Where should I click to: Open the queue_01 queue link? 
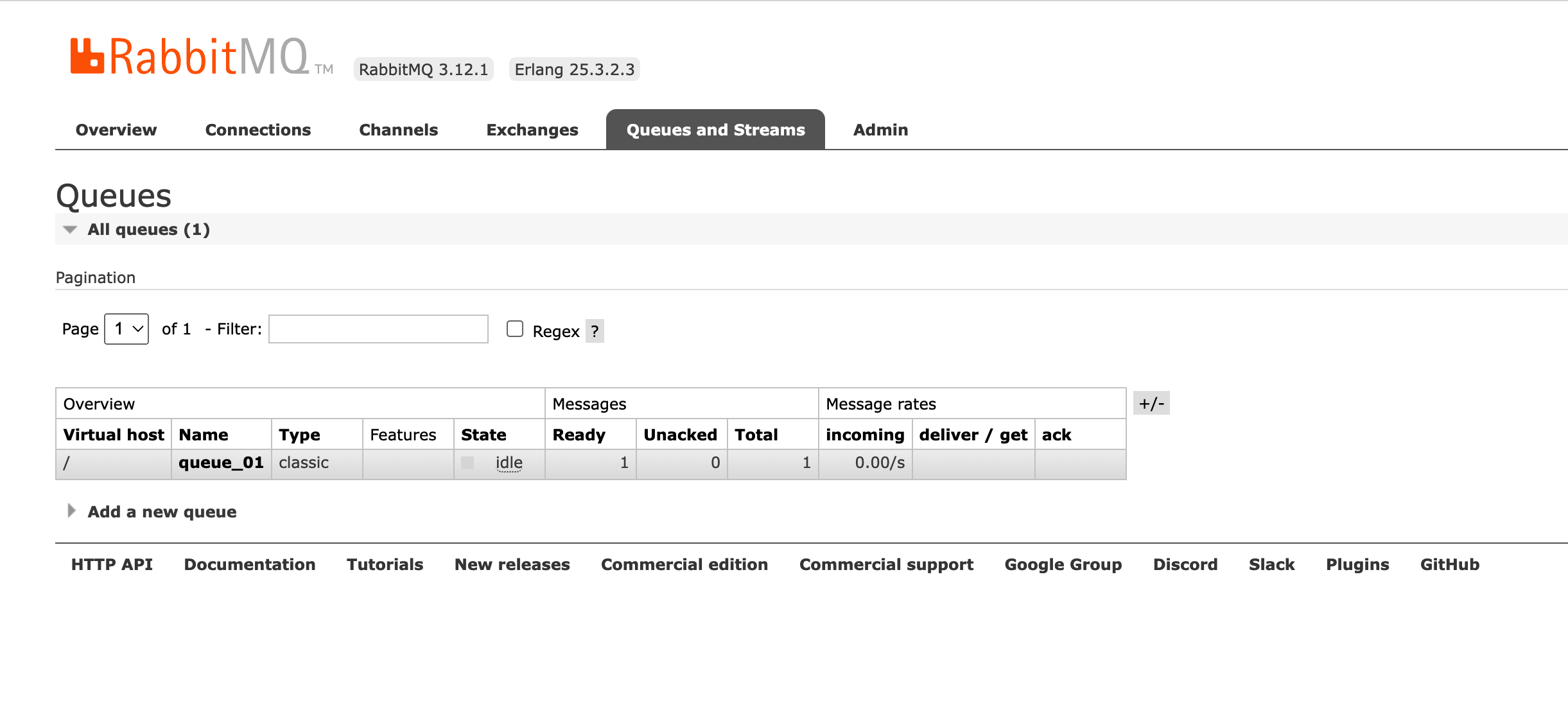click(x=221, y=463)
